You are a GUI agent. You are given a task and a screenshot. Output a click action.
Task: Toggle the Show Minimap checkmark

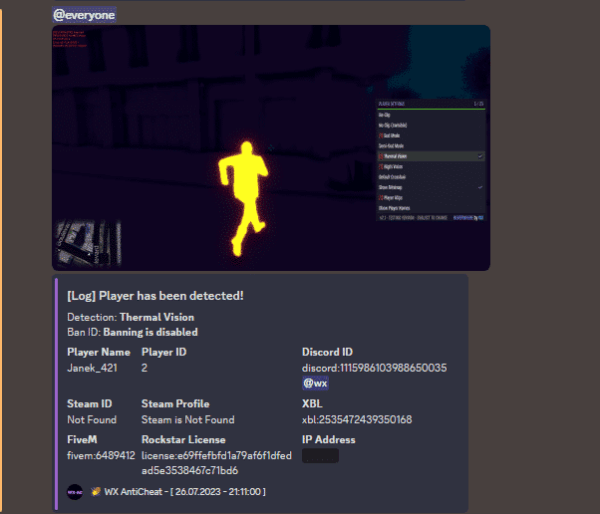point(480,187)
